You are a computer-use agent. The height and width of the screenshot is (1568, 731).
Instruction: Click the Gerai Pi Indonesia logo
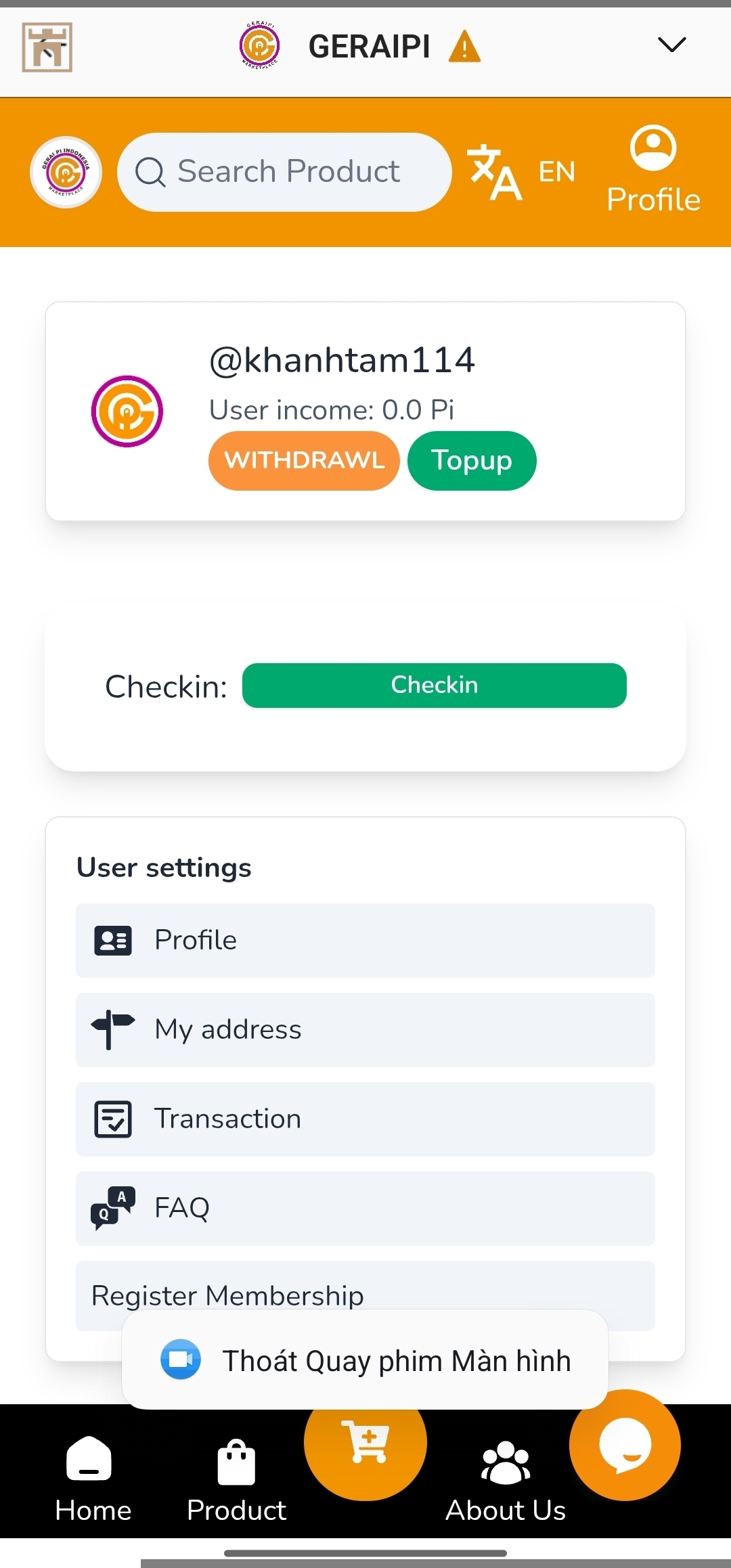coord(66,172)
